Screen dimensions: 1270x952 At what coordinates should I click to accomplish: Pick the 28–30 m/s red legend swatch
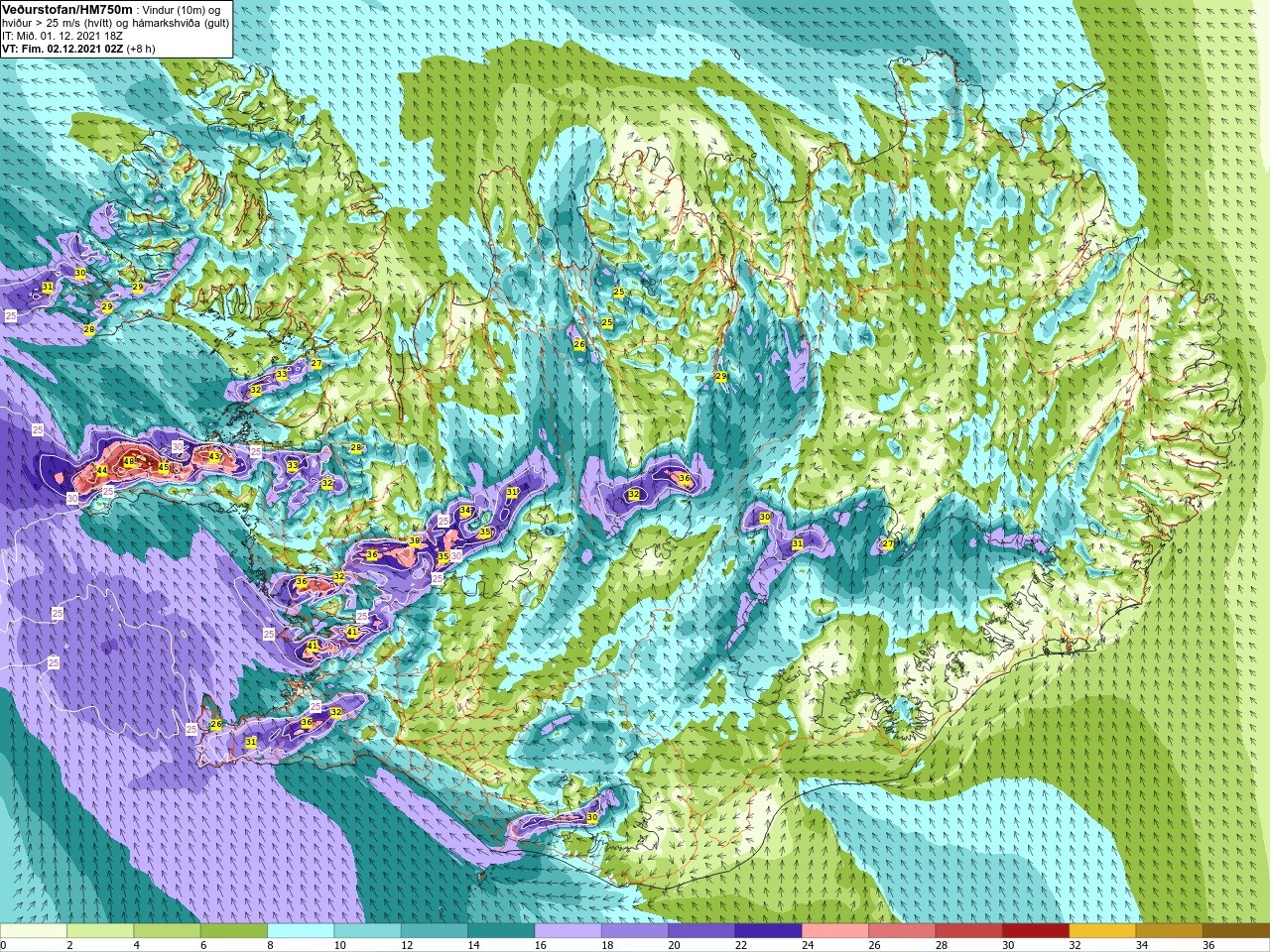tap(968, 931)
